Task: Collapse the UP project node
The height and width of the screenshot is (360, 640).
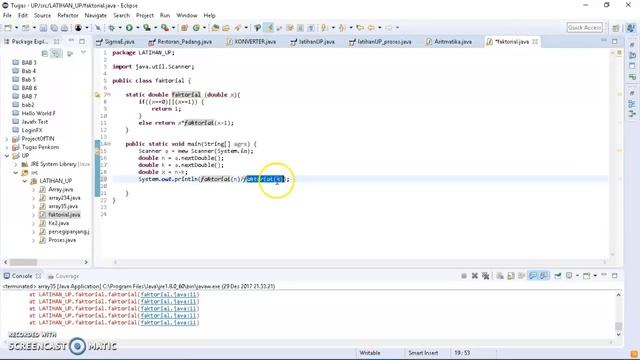Action: (7, 156)
